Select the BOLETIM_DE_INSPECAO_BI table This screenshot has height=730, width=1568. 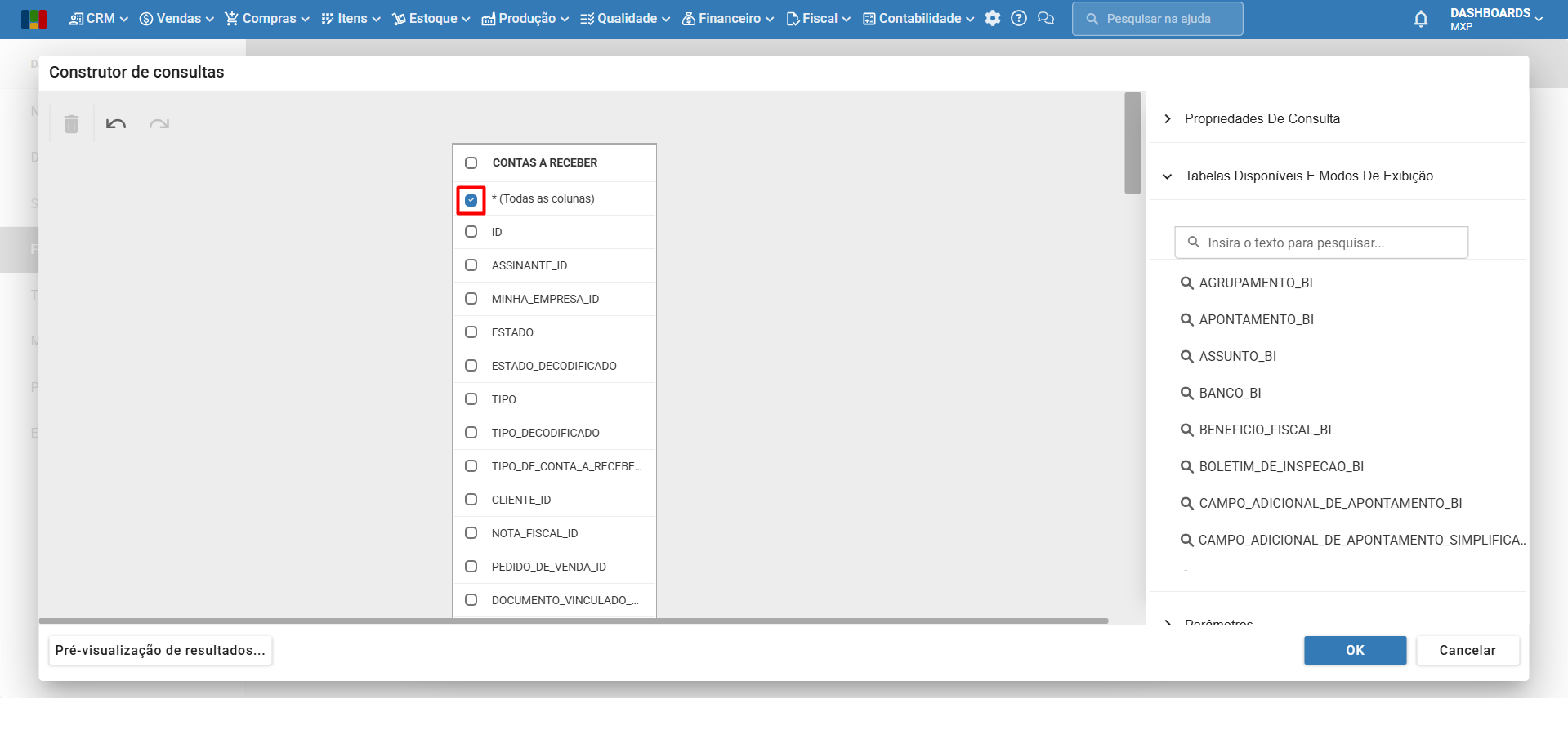1281,466
